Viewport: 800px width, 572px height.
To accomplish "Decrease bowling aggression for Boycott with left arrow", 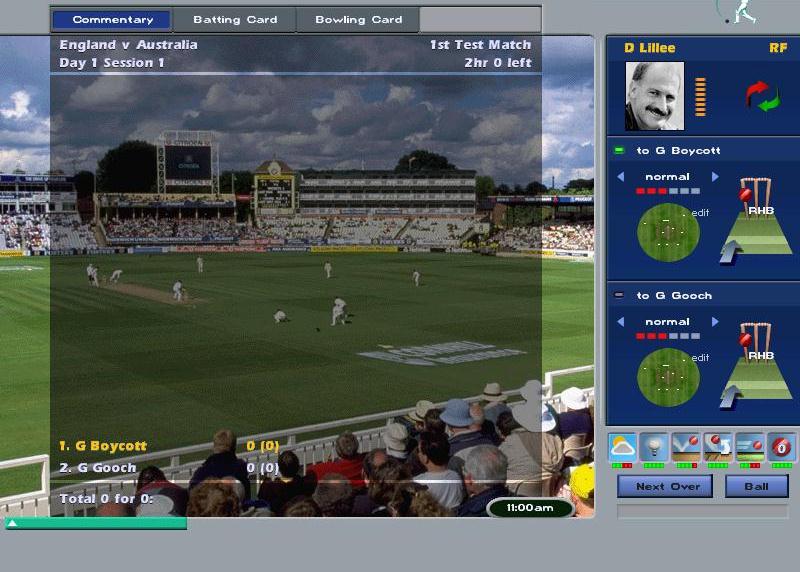I will click(x=620, y=177).
